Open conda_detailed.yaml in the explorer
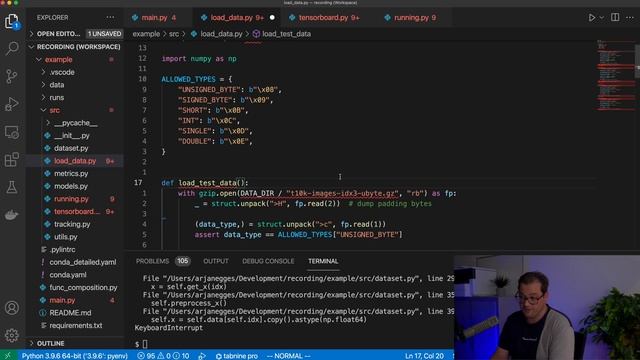640x360 pixels. pyautogui.click(x=75, y=262)
